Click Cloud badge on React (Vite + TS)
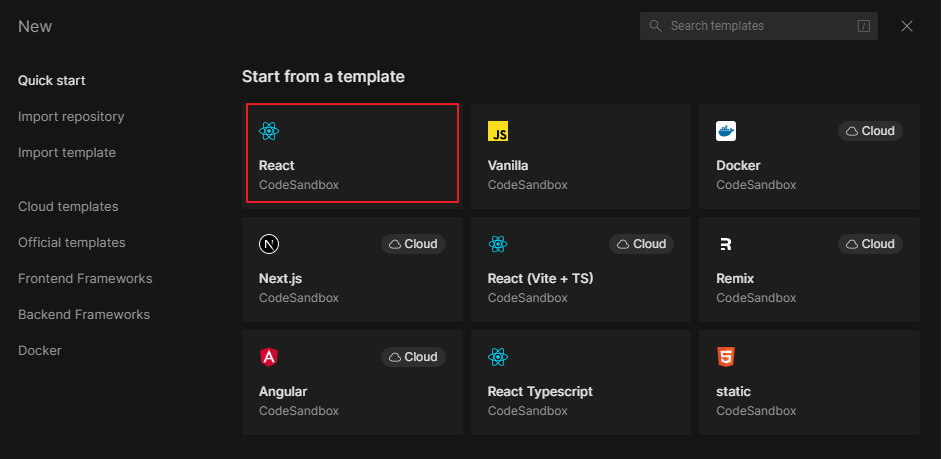Viewport: 941px width, 459px height. [642, 244]
